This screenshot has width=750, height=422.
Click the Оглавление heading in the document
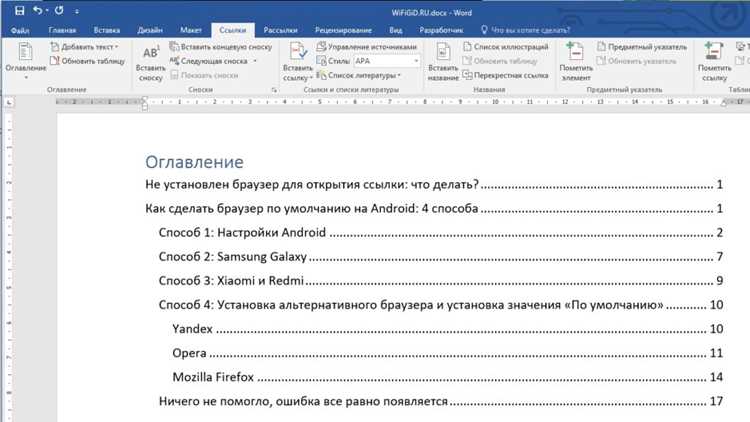point(194,162)
